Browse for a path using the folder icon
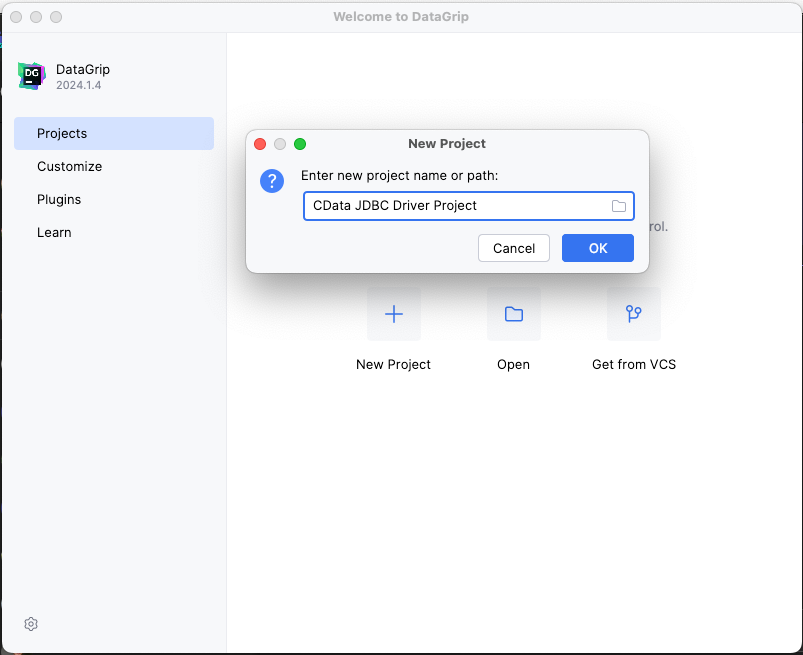The height and width of the screenshot is (655, 803). [x=619, y=206]
